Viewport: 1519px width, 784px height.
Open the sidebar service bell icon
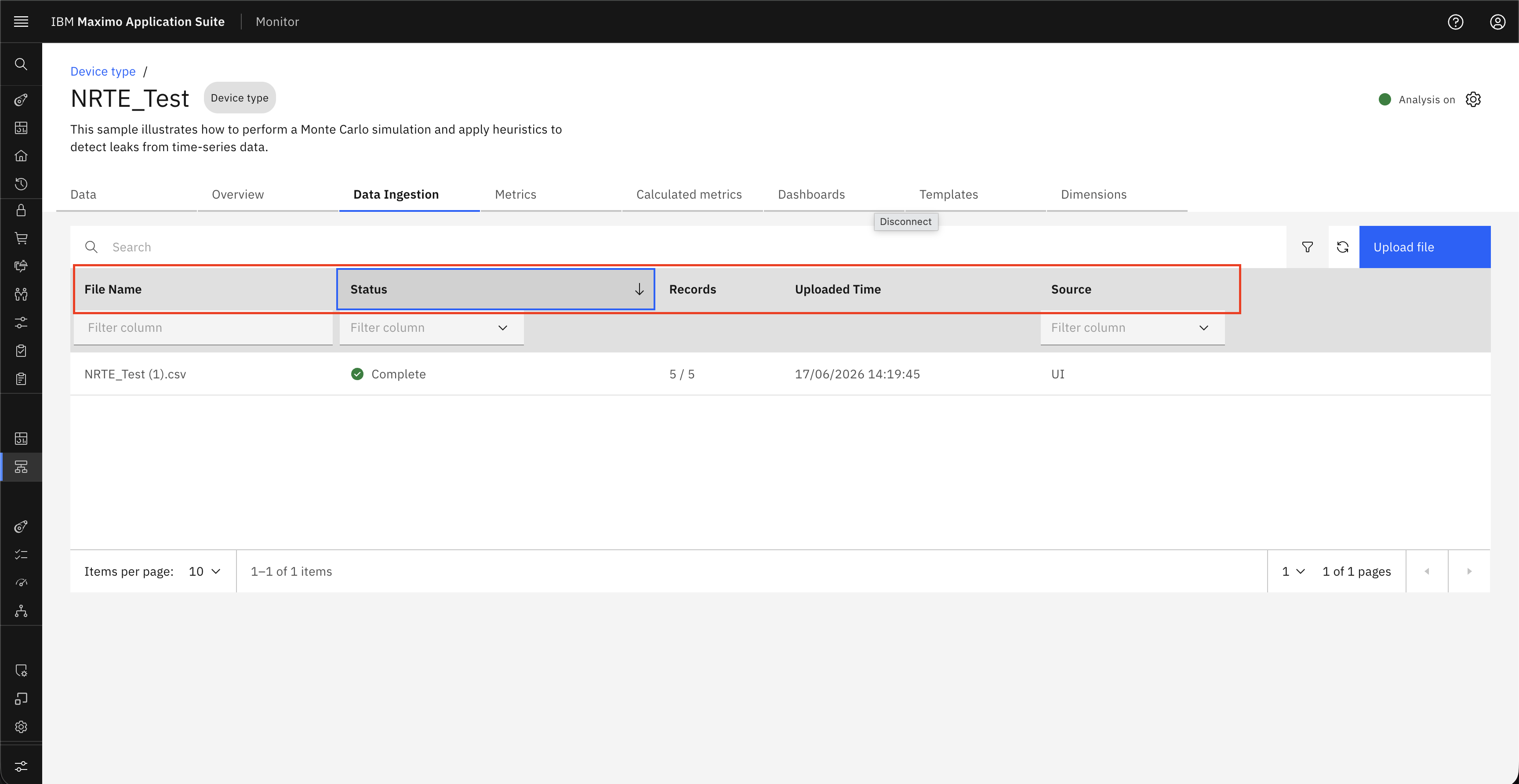pyautogui.click(x=21, y=266)
